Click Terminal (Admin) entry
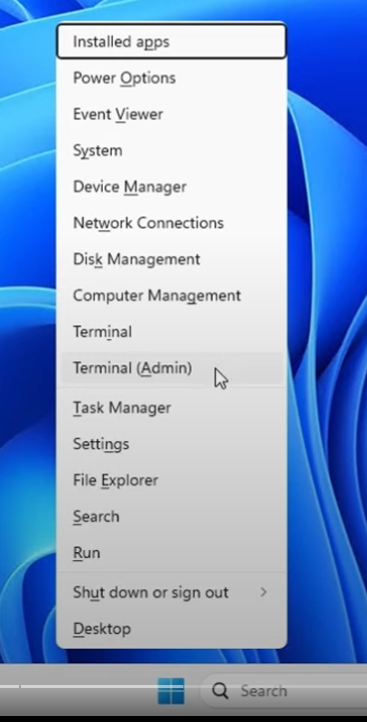The width and height of the screenshot is (367, 722). point(171,368)
